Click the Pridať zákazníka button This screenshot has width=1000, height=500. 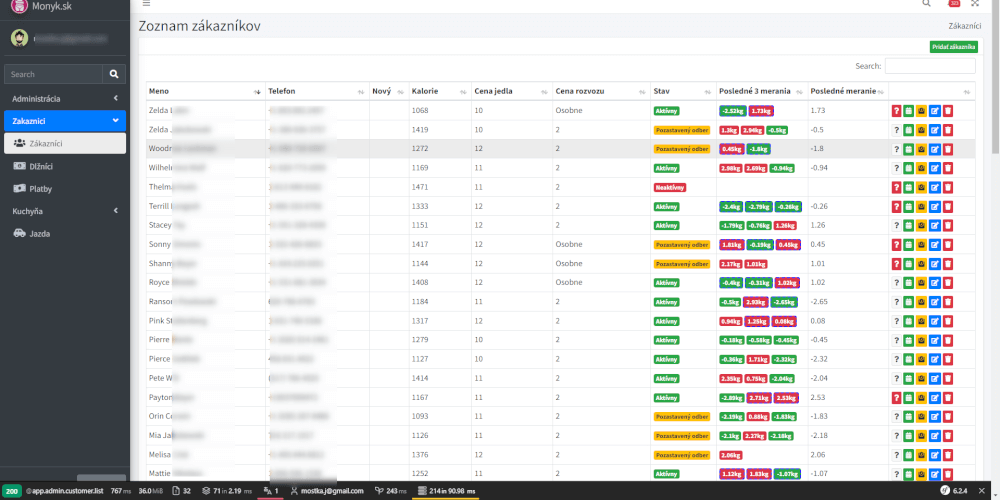[953, 47]
